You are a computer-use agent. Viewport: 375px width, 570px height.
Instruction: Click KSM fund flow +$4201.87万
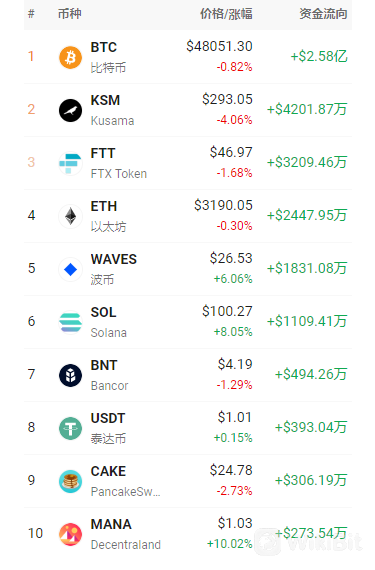[307, 109]
